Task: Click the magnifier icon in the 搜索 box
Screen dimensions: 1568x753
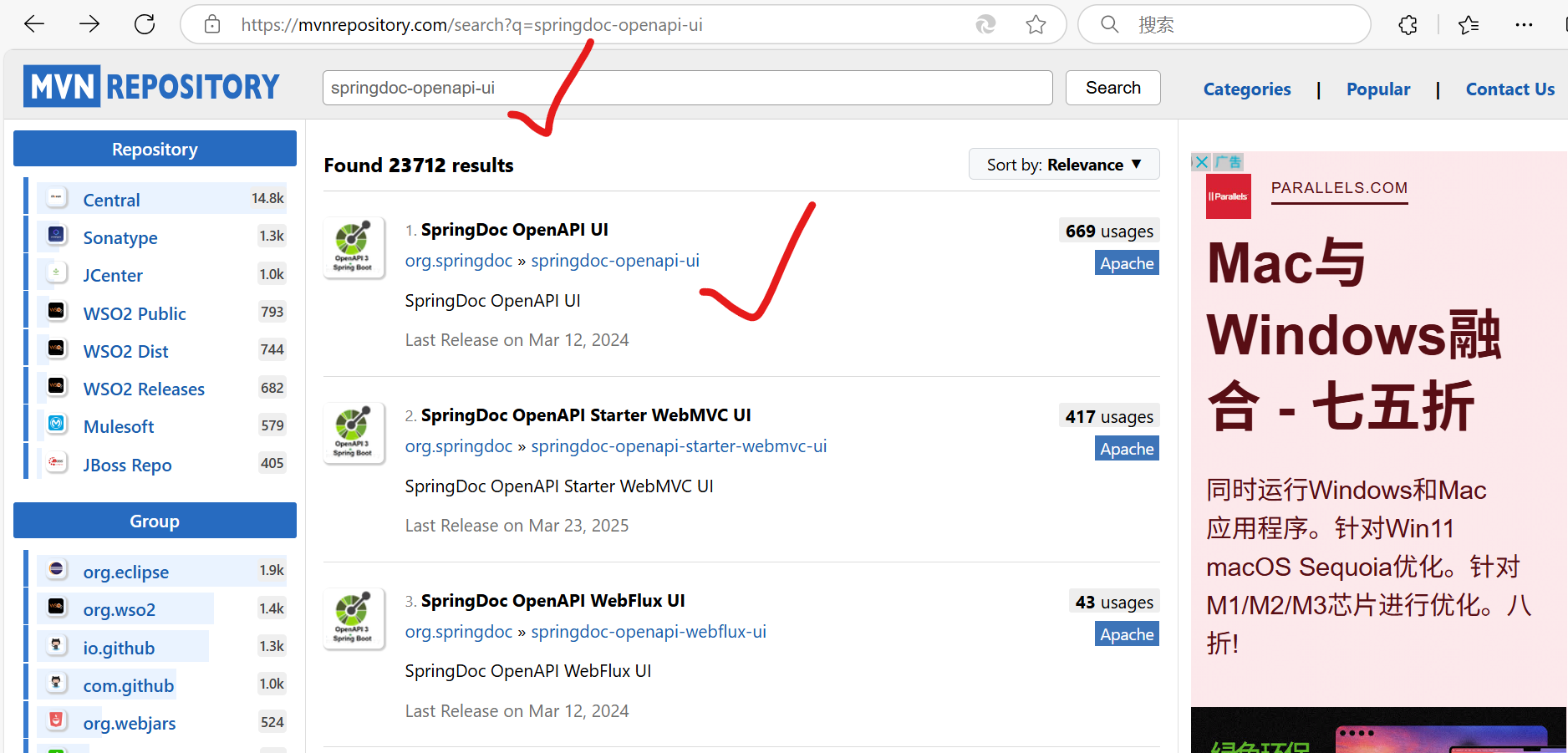Action: [1108, 24]
